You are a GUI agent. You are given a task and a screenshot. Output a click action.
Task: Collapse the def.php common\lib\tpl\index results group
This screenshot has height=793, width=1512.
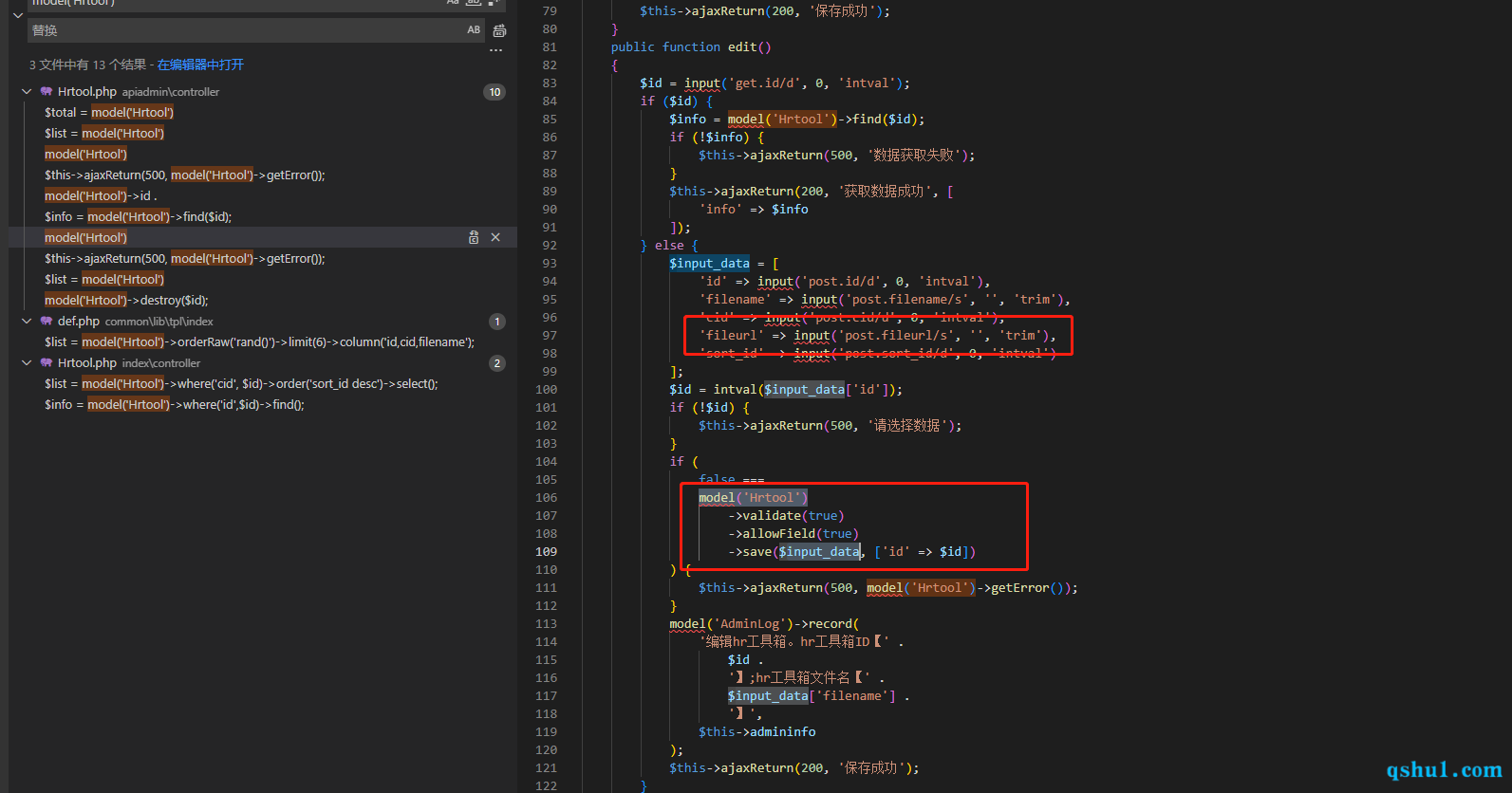click(x=27, y=322)
